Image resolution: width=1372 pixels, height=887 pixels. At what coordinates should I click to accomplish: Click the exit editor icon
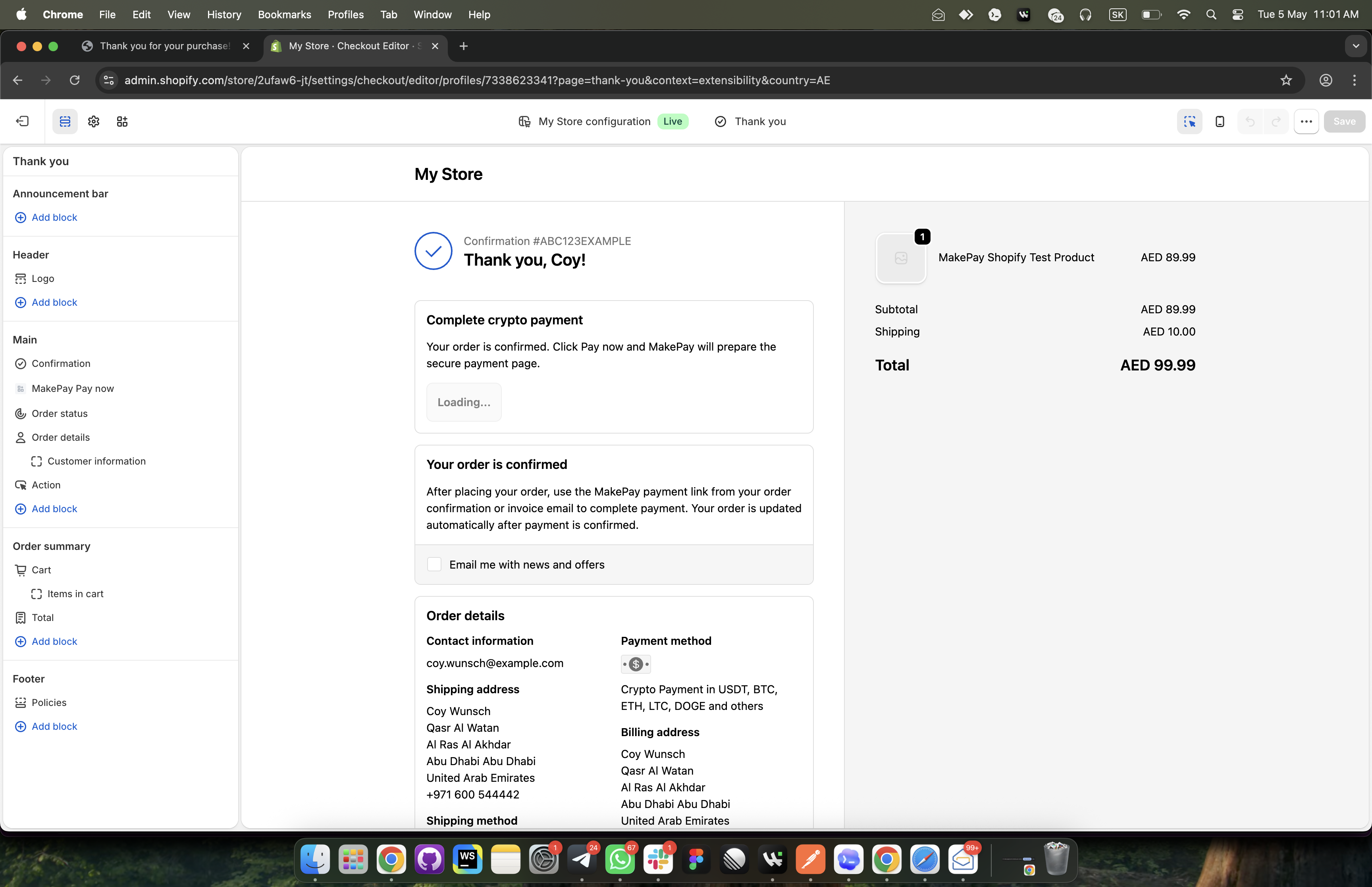[x=23, y=121]
